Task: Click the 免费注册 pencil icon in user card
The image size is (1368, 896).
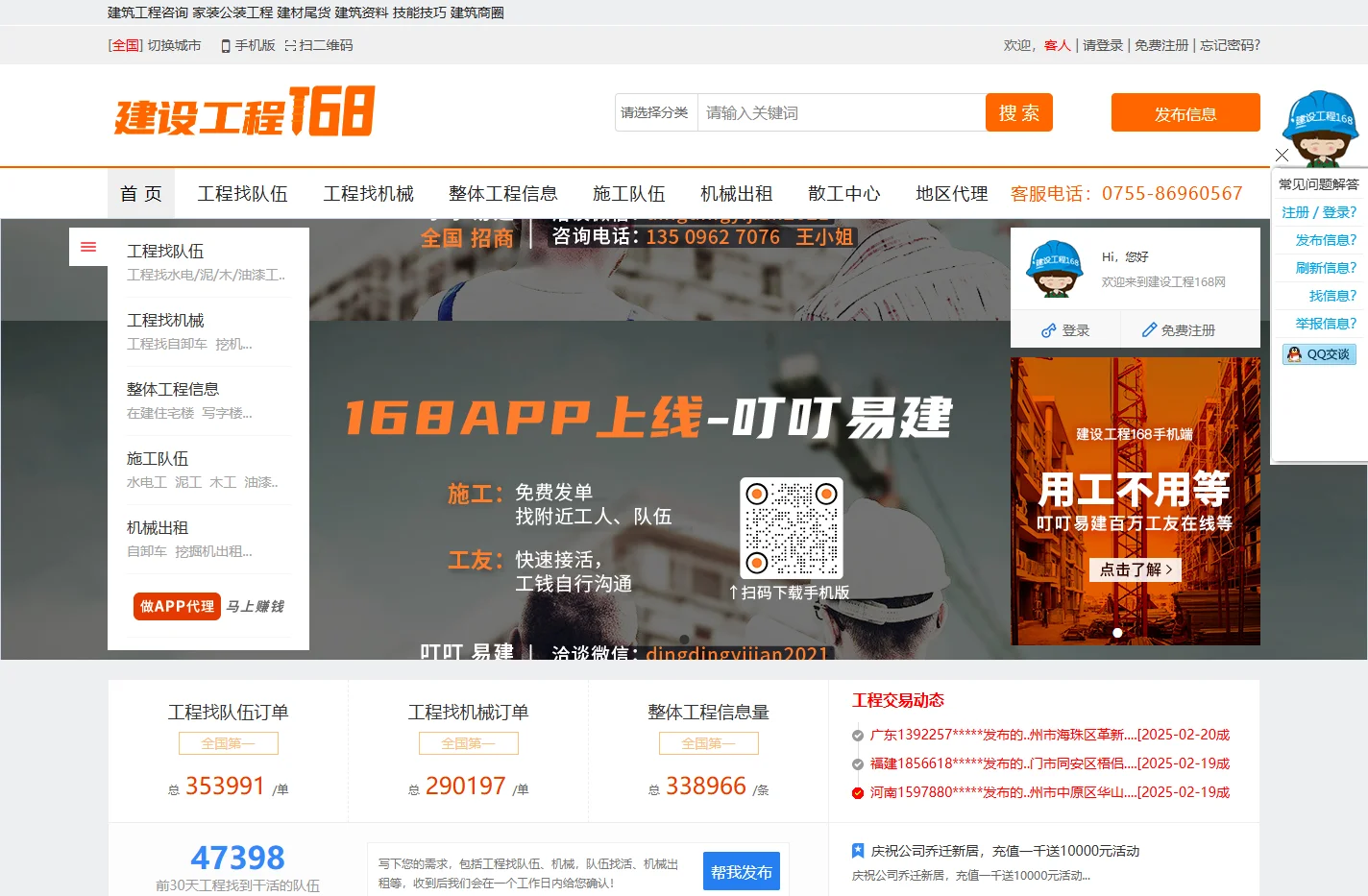Action: (x=1149, y=330)
